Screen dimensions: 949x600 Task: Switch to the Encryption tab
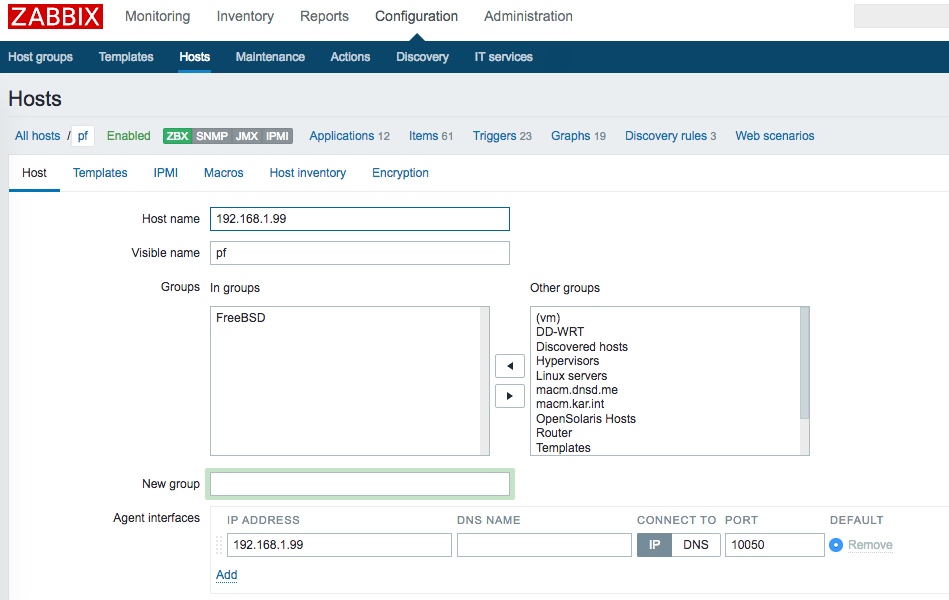click(x=400, y=173)
